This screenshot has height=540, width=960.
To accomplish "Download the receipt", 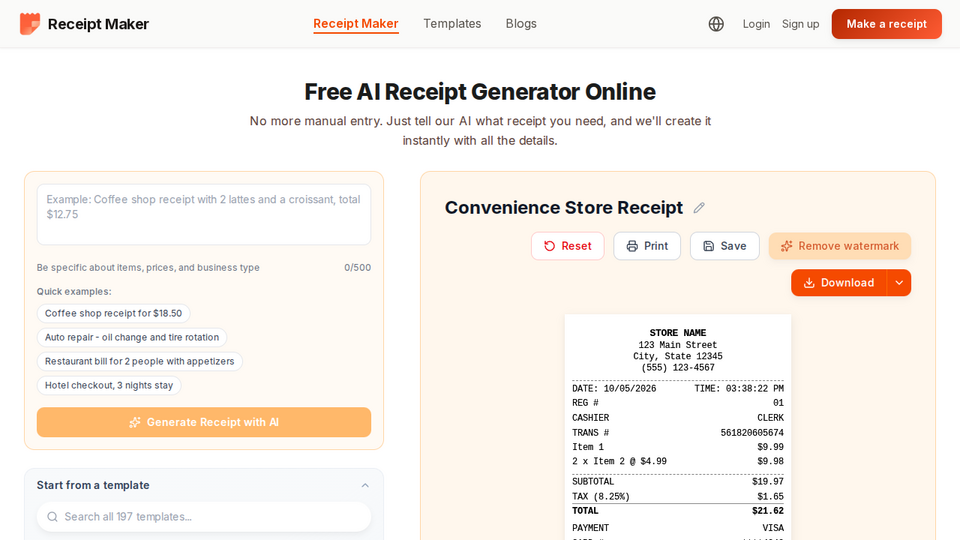I will tap(839, 283).
